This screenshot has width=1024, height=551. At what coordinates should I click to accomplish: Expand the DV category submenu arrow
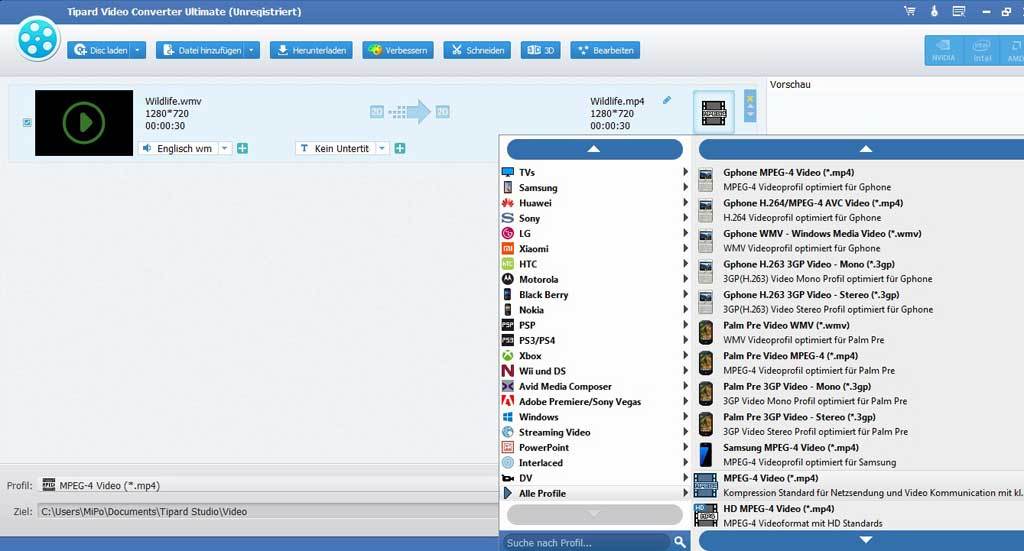point(685,478)
